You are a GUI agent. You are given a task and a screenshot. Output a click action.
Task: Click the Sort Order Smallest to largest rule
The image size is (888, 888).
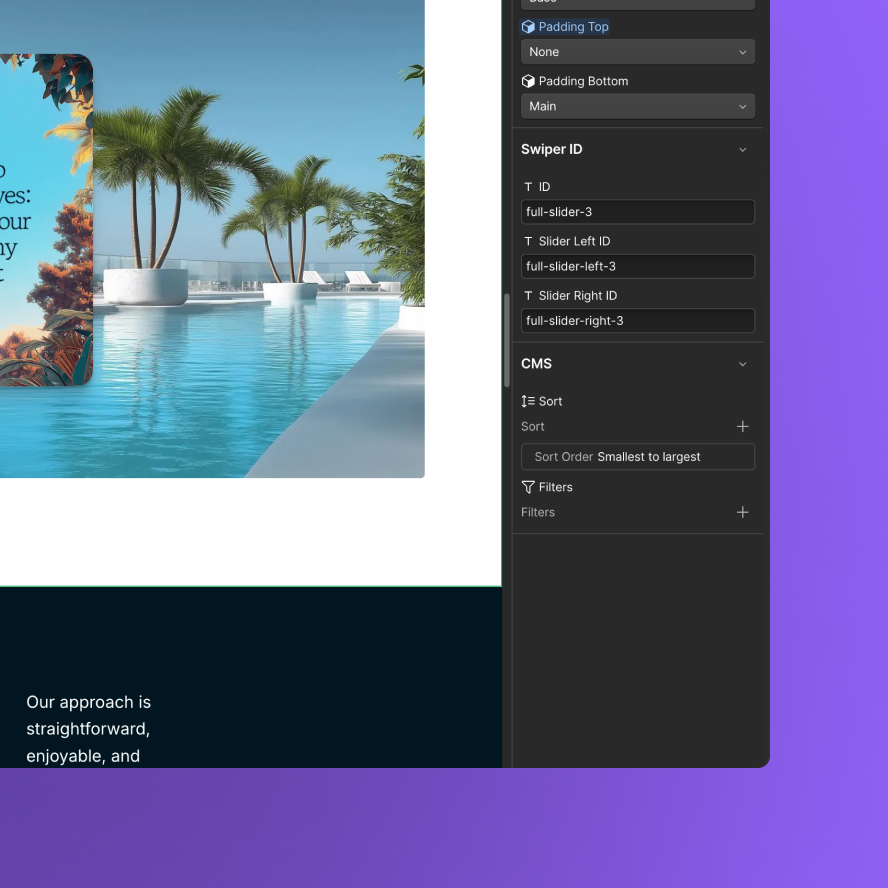pos(637,457)
